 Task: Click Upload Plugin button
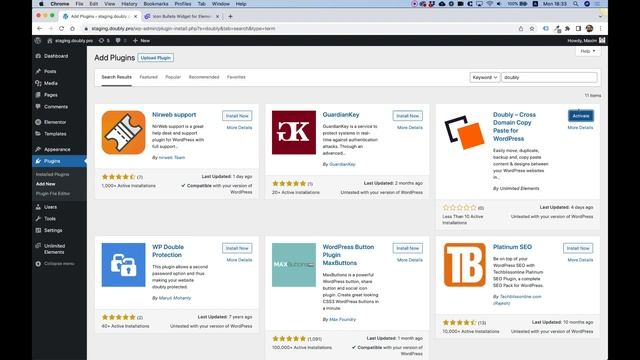coord(156,58)
